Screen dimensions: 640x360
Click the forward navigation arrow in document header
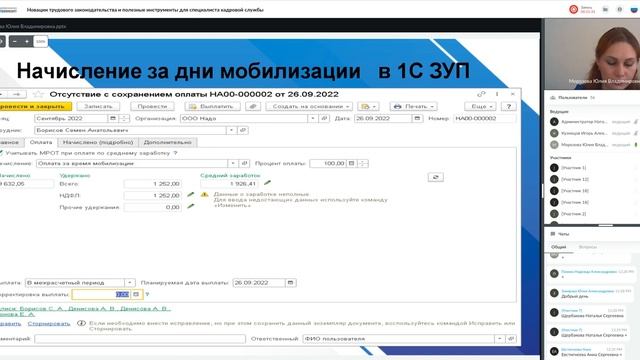(17, 94)
